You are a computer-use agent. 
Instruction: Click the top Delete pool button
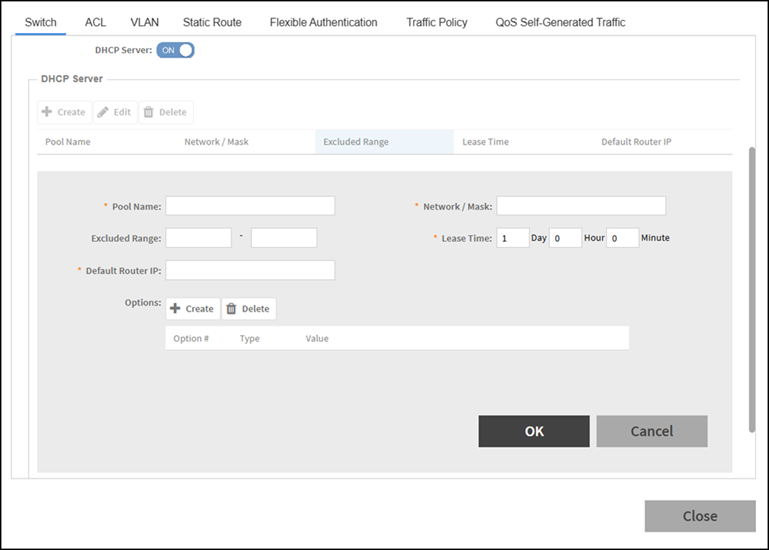pyautogui.click(x=166, y=112)
